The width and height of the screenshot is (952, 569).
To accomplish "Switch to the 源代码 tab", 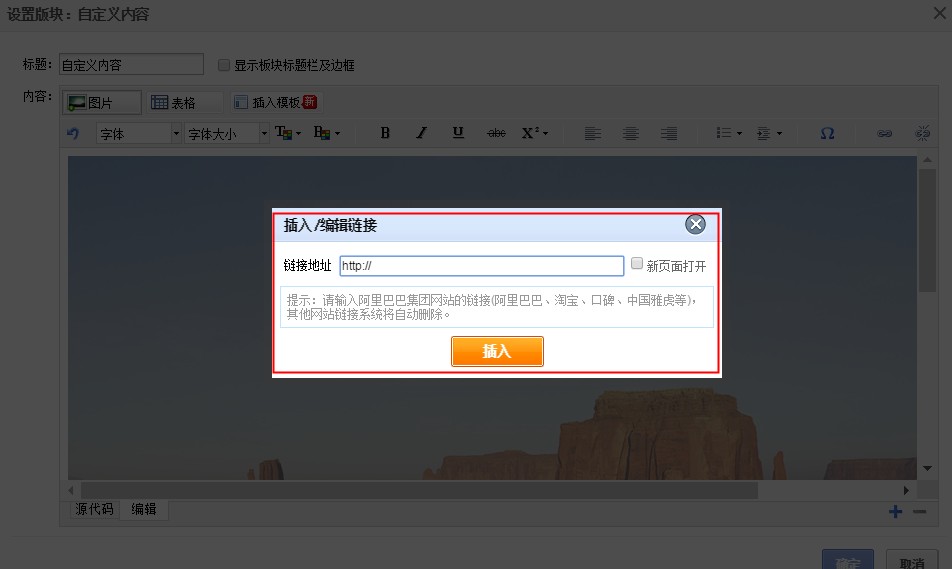I will point(95,509).
